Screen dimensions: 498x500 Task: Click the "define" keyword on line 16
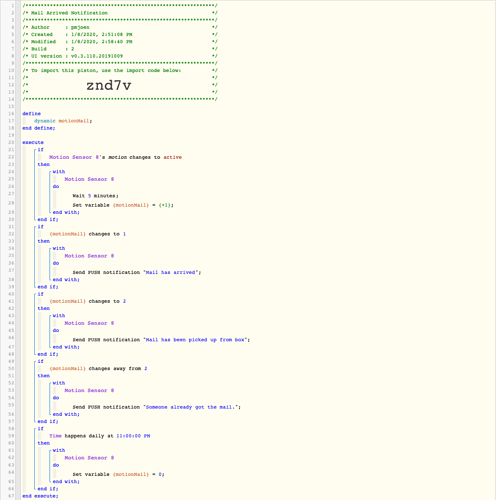pyautogui.click(x=32, y=114)
